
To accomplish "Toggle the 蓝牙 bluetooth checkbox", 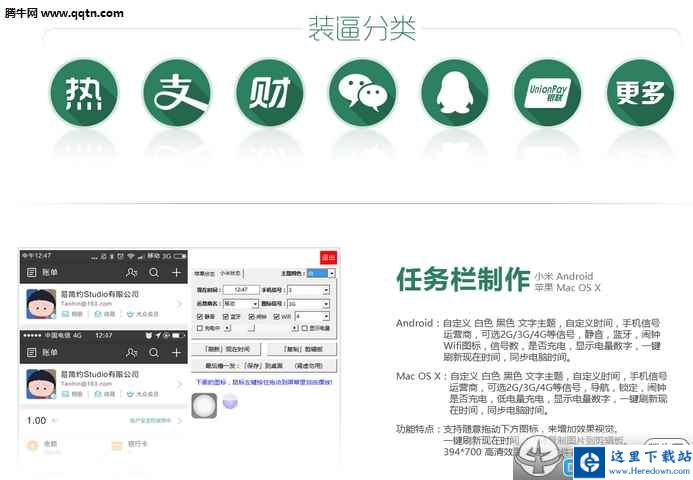I will (226, 316).
